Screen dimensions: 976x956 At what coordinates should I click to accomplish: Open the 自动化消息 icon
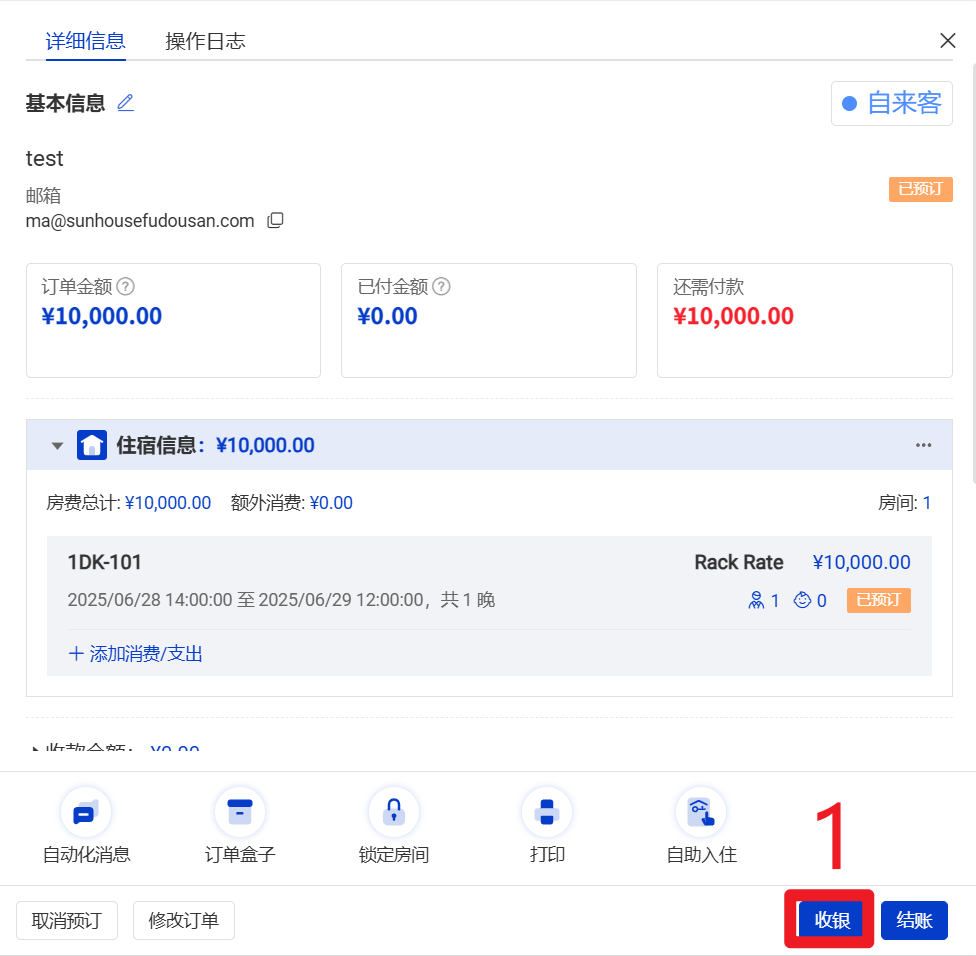(x=86, y=812)
